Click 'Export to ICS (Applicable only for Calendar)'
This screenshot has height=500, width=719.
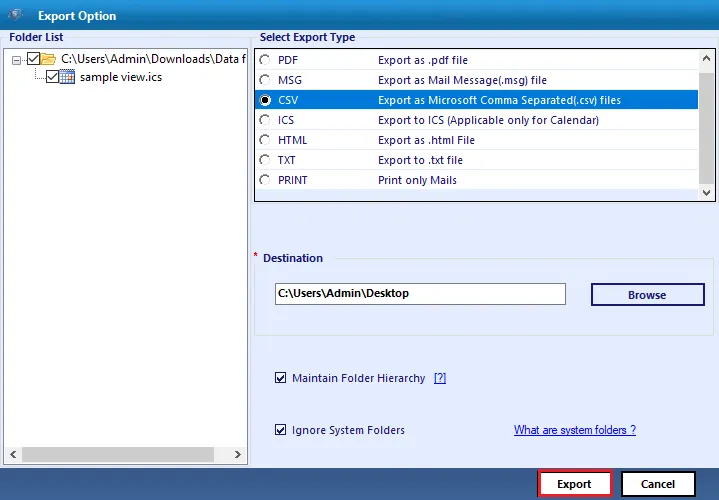point(488,120)
